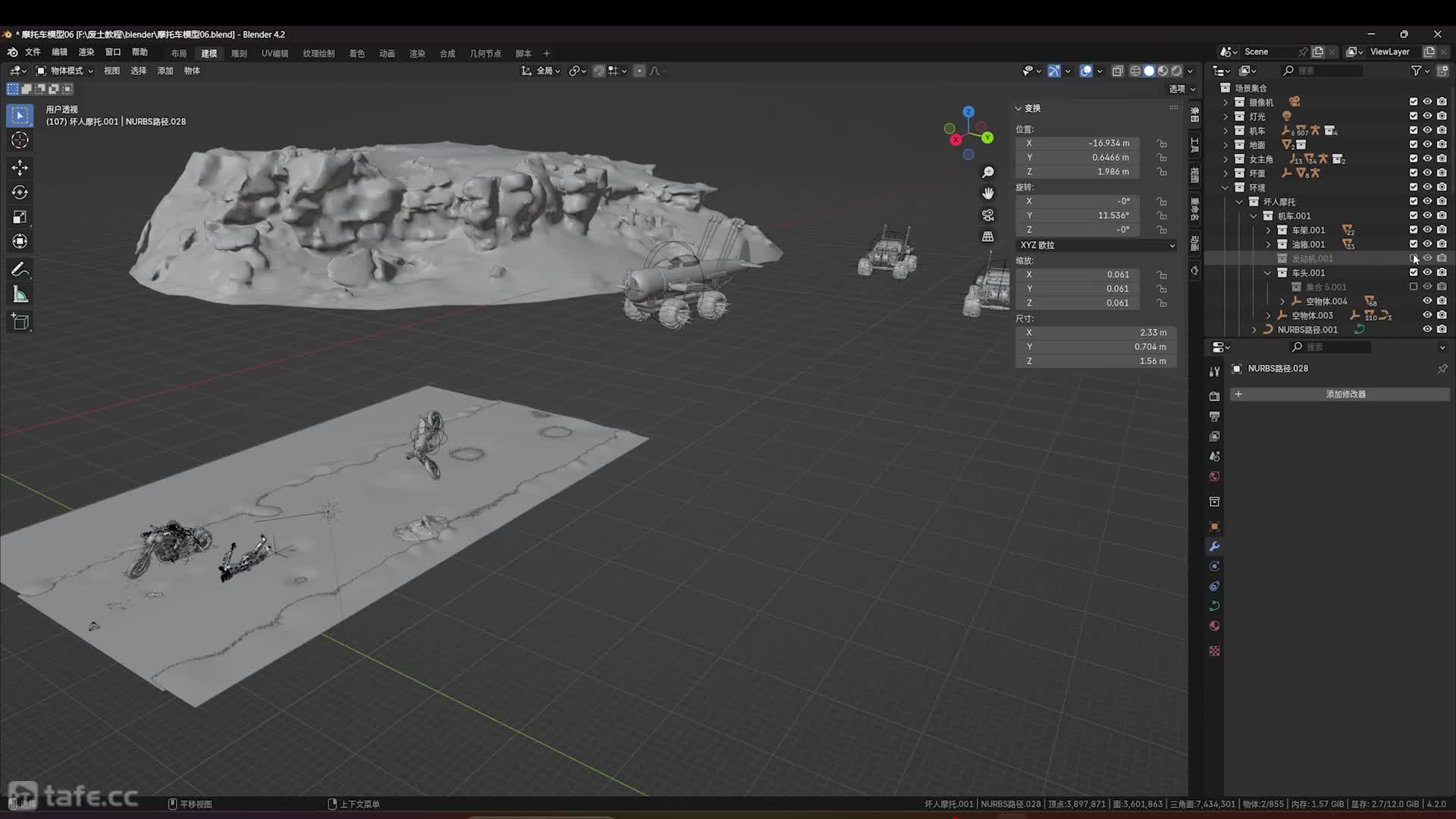Screen dimensions: 1456x819
Task: Collapse the 坏人摩托 collection
Action: coord(1240,202)
